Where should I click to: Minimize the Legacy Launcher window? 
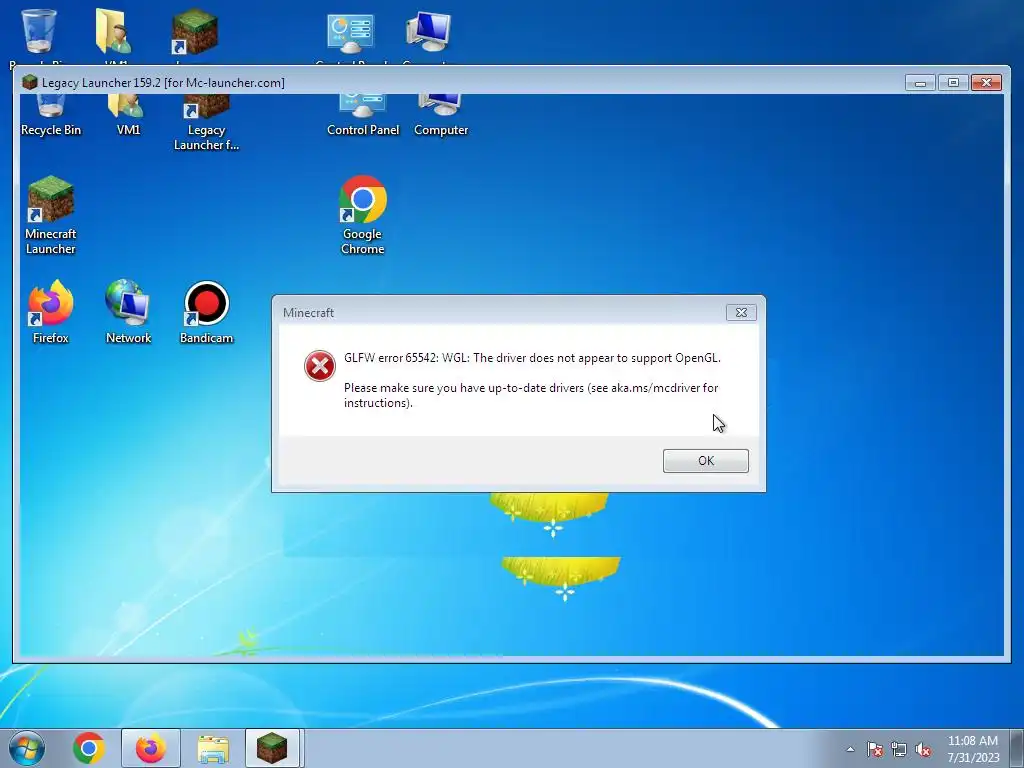pos(920,83)
